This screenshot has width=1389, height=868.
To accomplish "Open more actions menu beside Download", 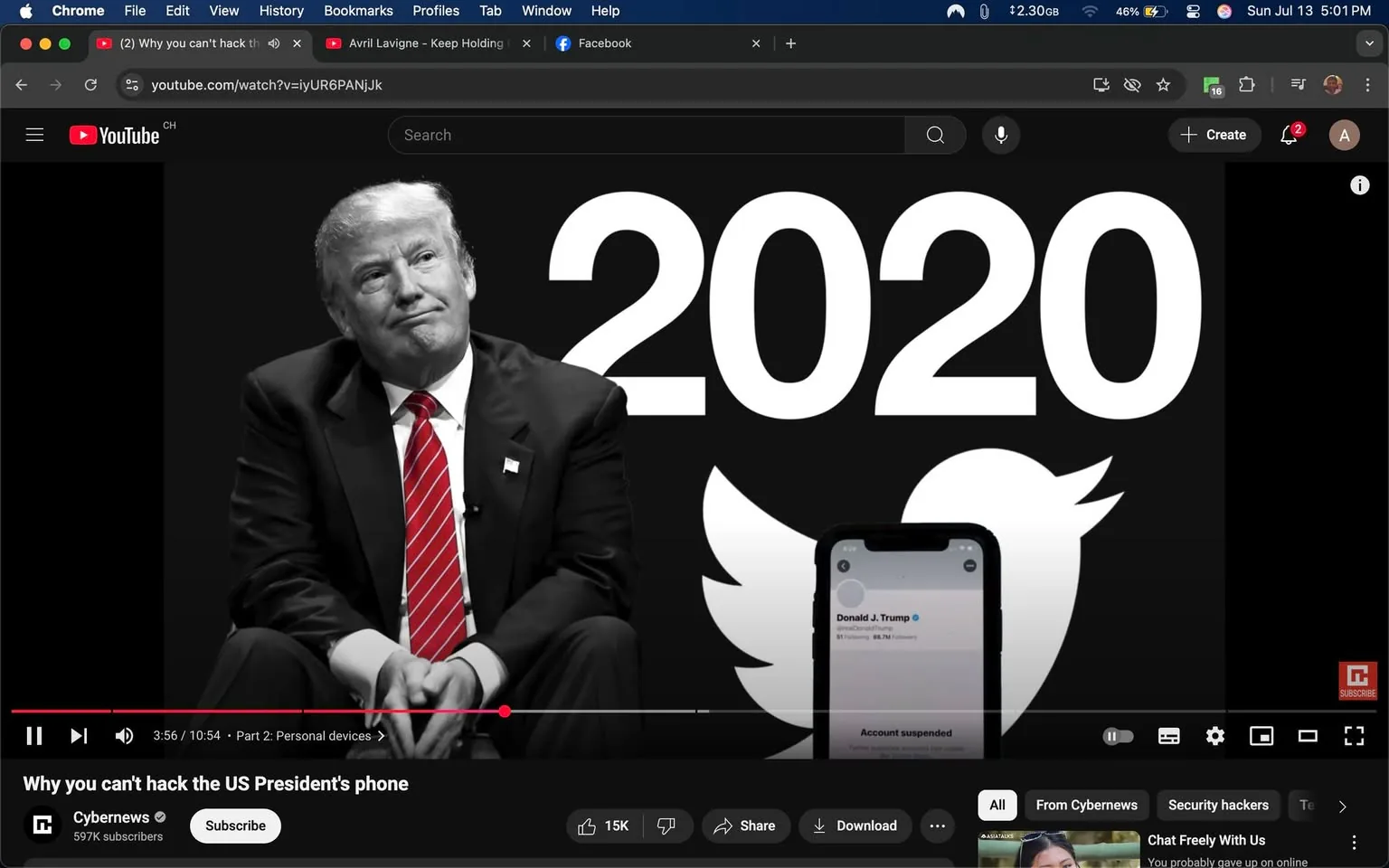I will [x=937, y=826].
